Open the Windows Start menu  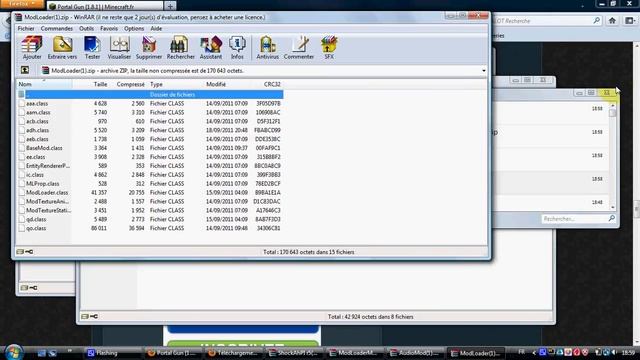pos(13,352)
